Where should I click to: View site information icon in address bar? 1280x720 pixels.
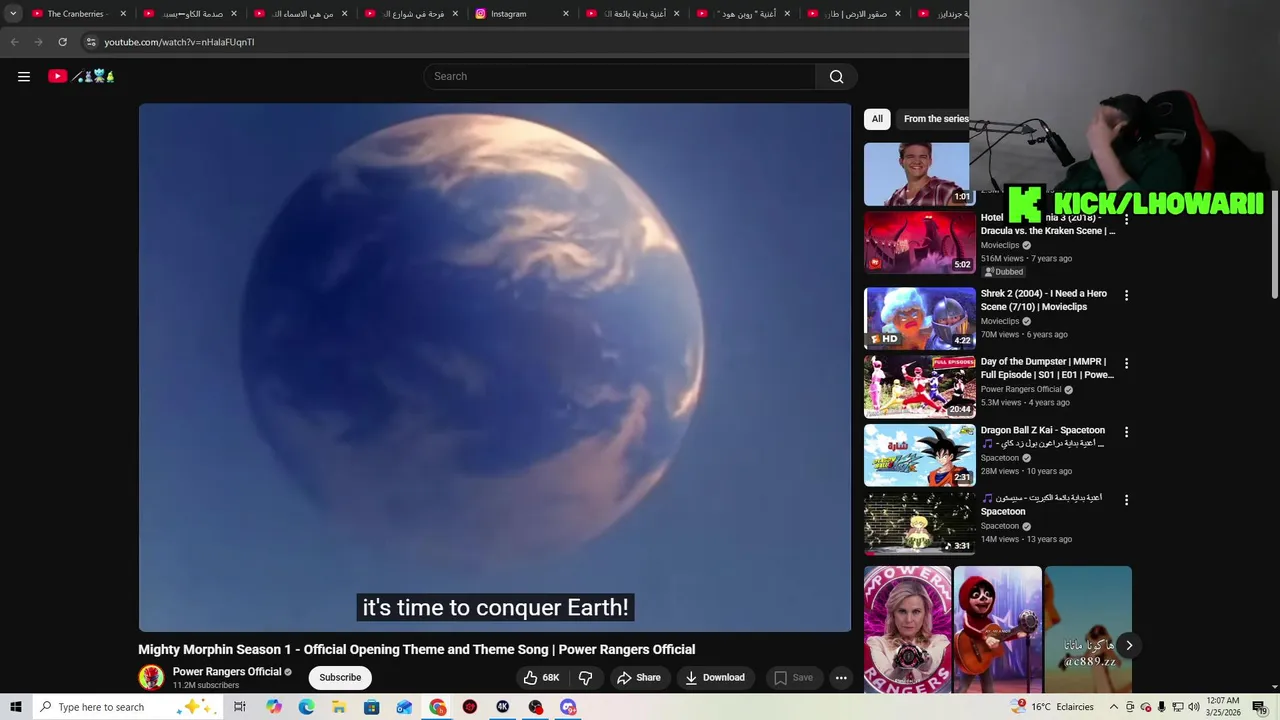pos(91,42)
